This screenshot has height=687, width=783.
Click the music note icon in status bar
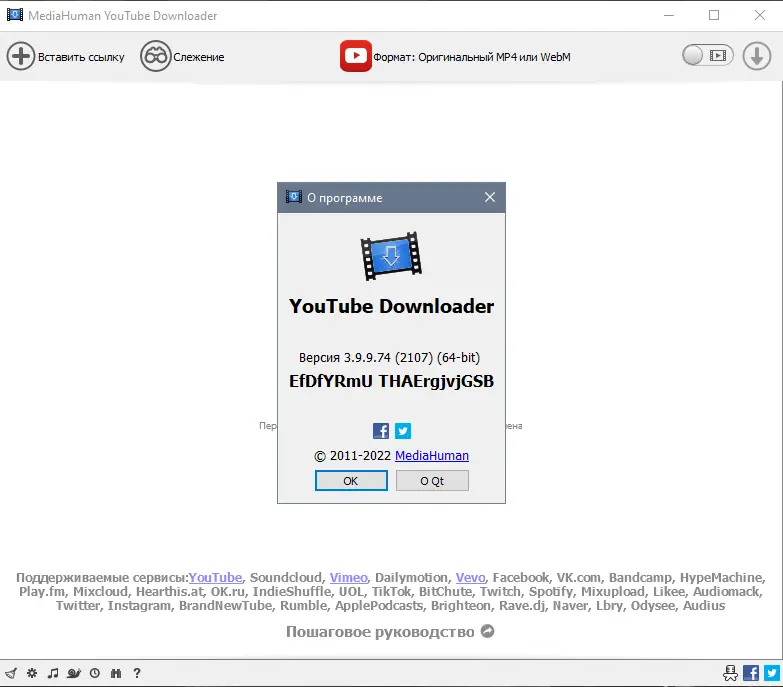[x=52, y=673]
